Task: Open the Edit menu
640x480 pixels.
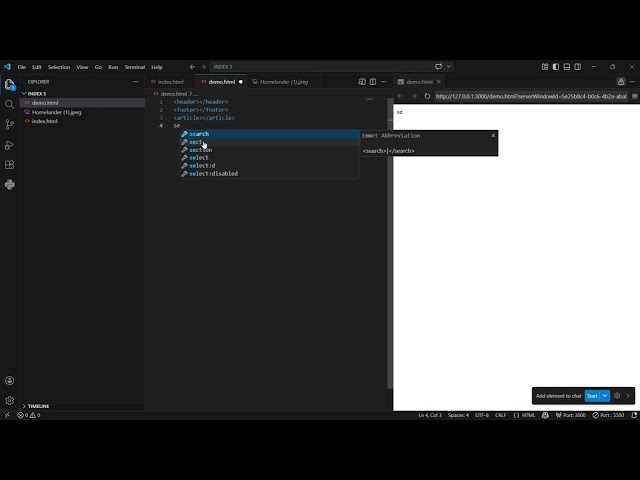Action: click(37, 67)
